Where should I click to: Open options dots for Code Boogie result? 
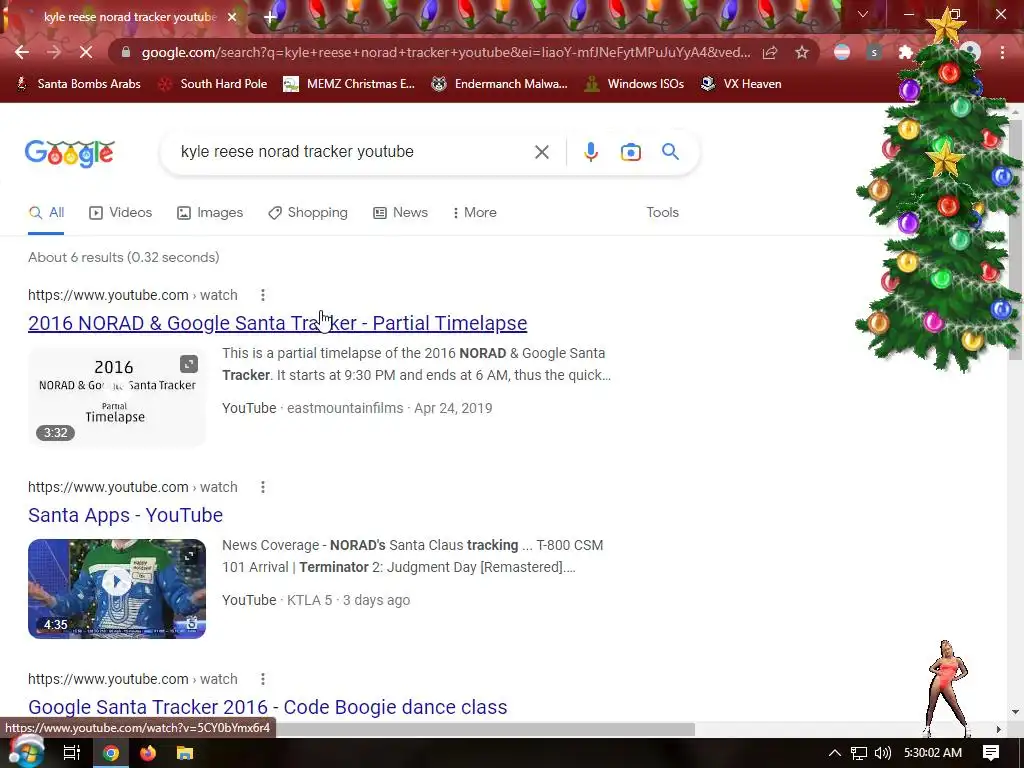tap(263, 679)
